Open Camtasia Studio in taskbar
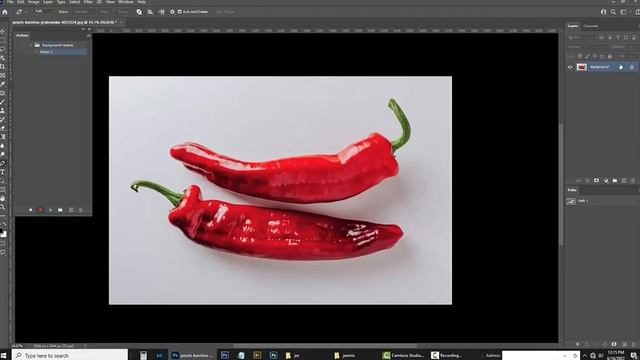This screenshot has height=360, width=640. coord(403,356)
